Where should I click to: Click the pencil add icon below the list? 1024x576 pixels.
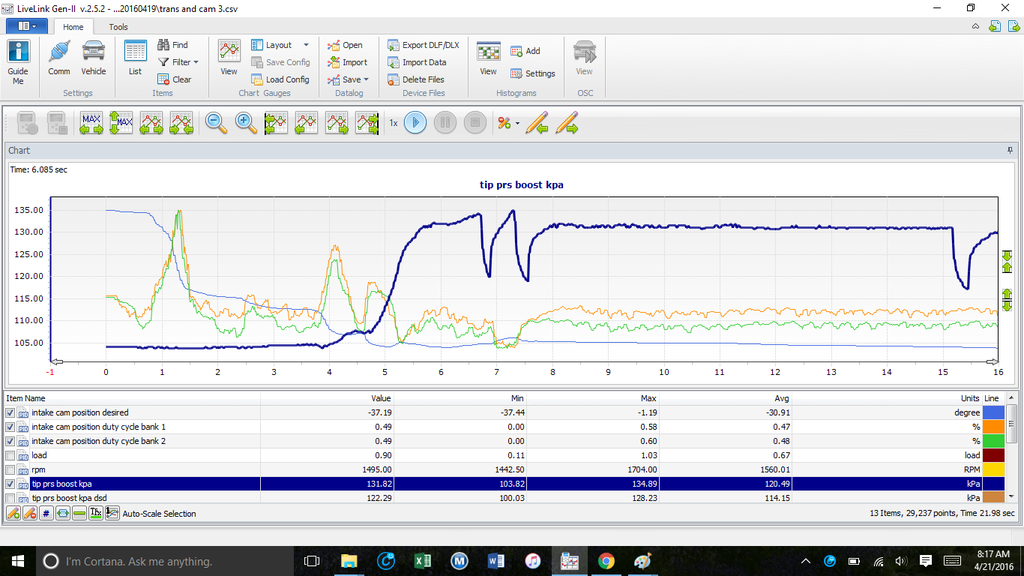pos(13,513)
